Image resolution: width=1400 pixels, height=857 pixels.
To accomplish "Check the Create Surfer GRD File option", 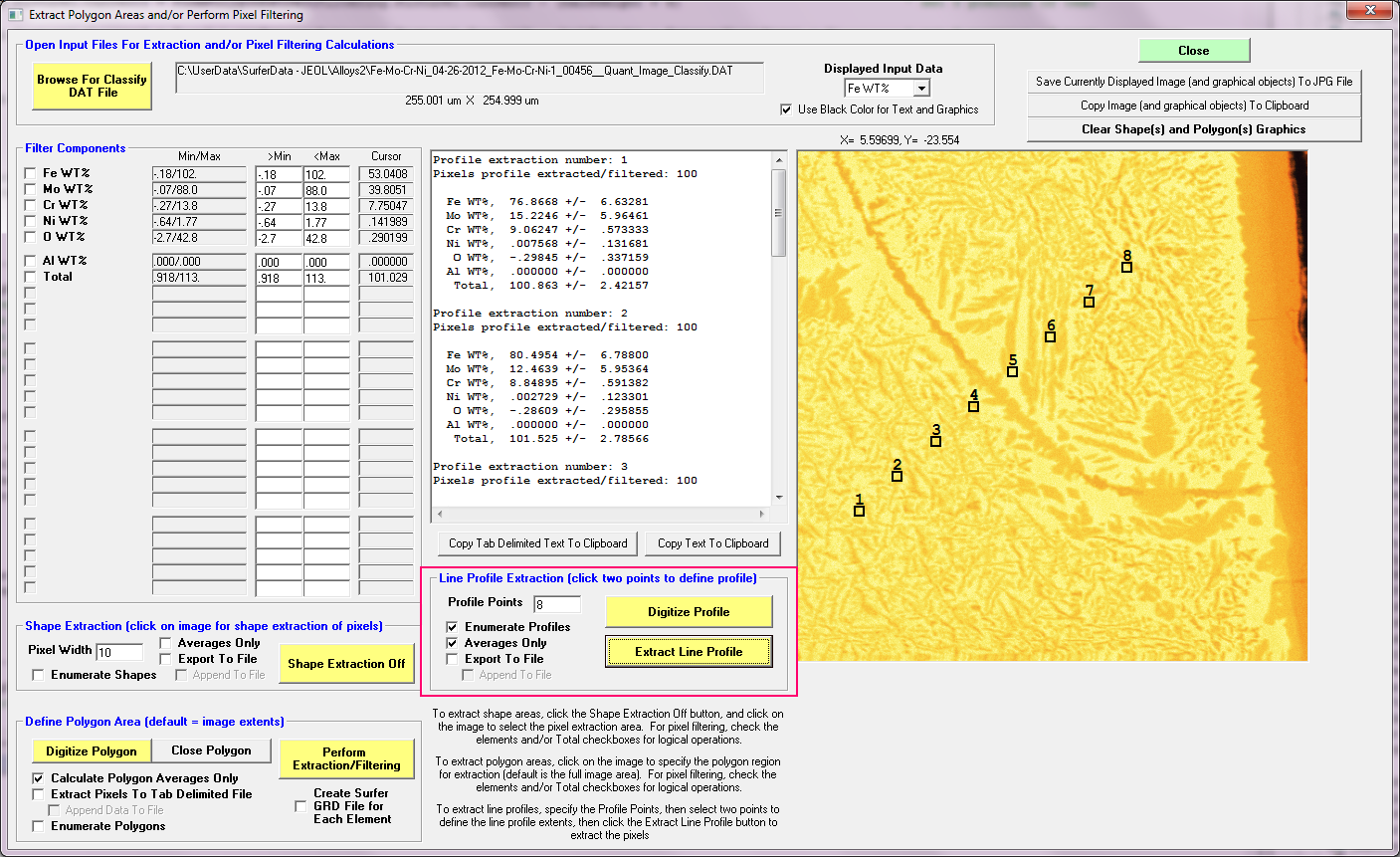I will pos(300,806).
